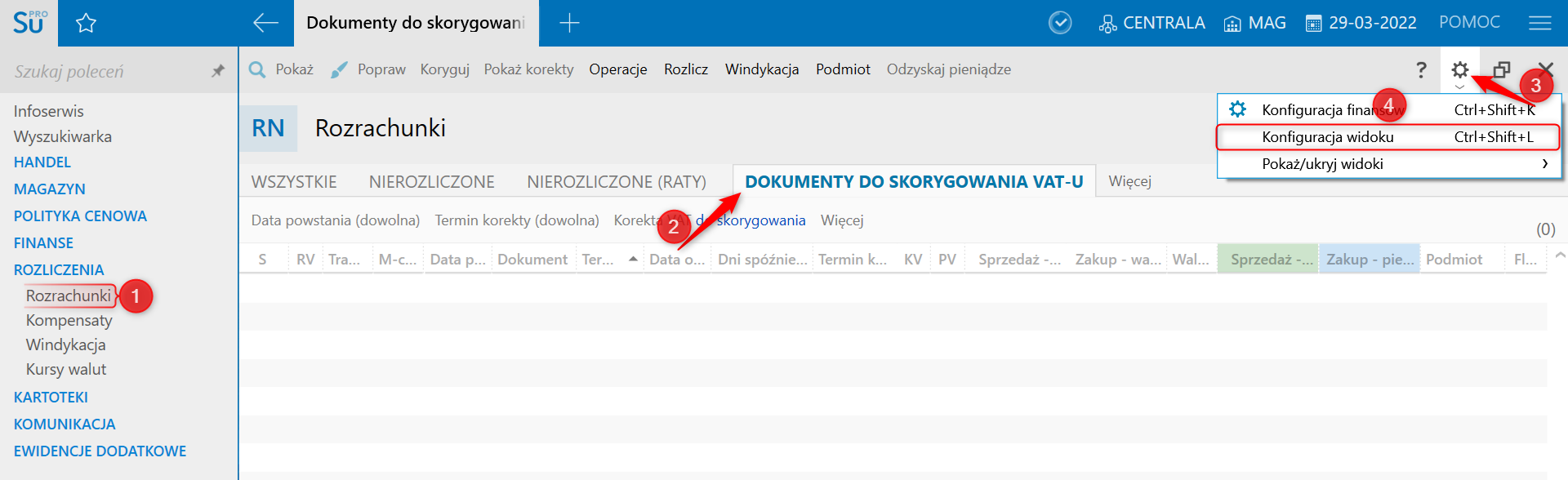Select Kompensaty in the sidebar
Screen dimensions: 1568x480
69,320
